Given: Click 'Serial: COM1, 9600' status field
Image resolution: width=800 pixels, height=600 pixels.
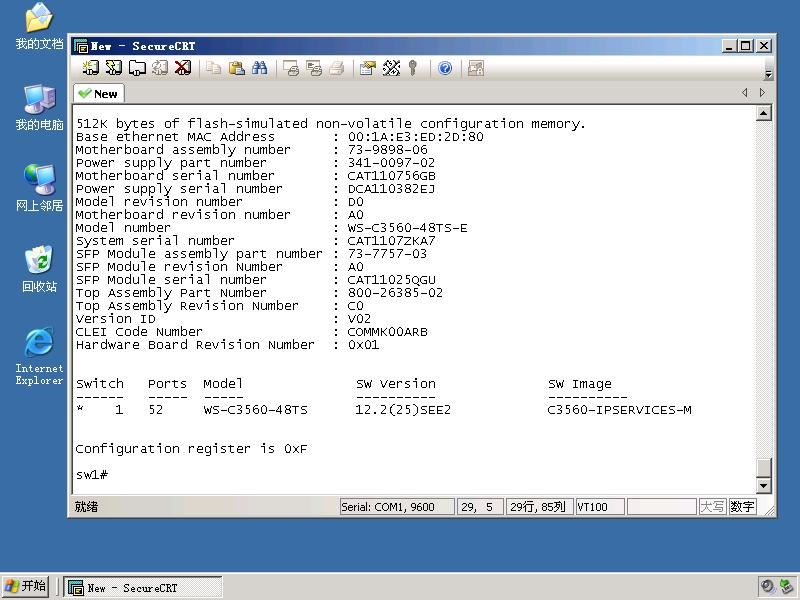Looking at the screenshot, I should (x=397, y=507).
